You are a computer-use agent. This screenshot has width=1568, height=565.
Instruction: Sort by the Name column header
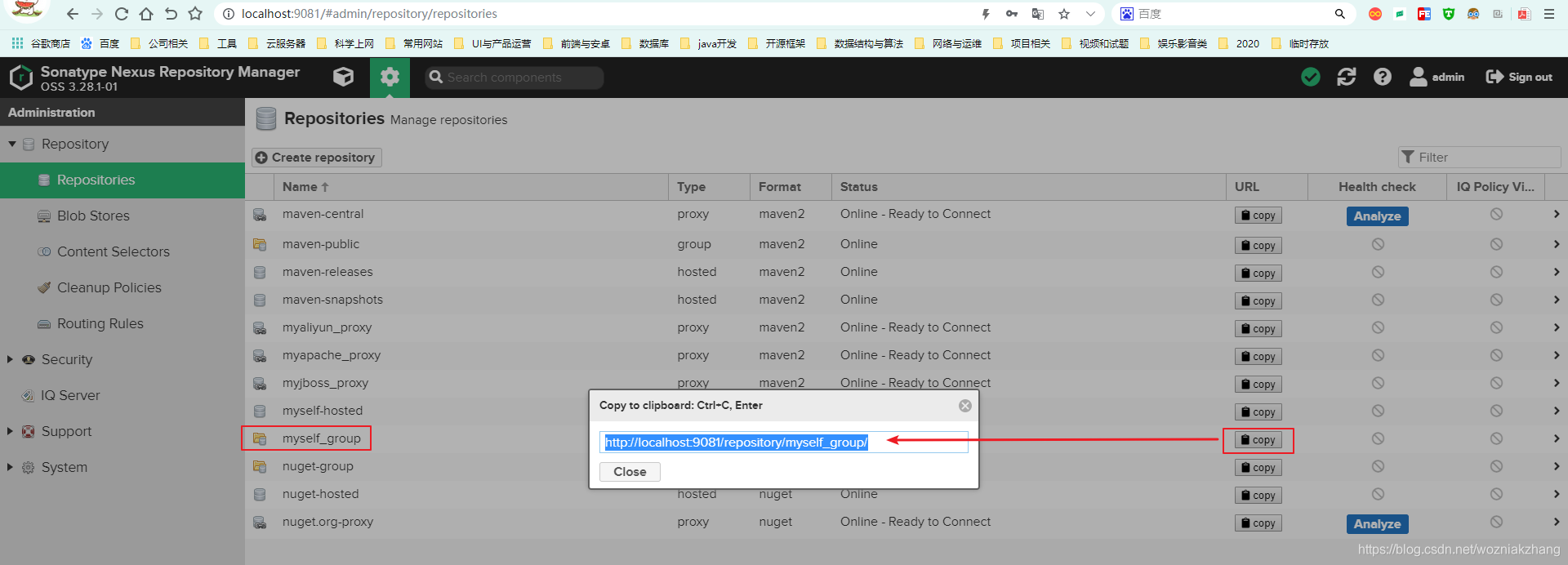(x=472, y=186)
